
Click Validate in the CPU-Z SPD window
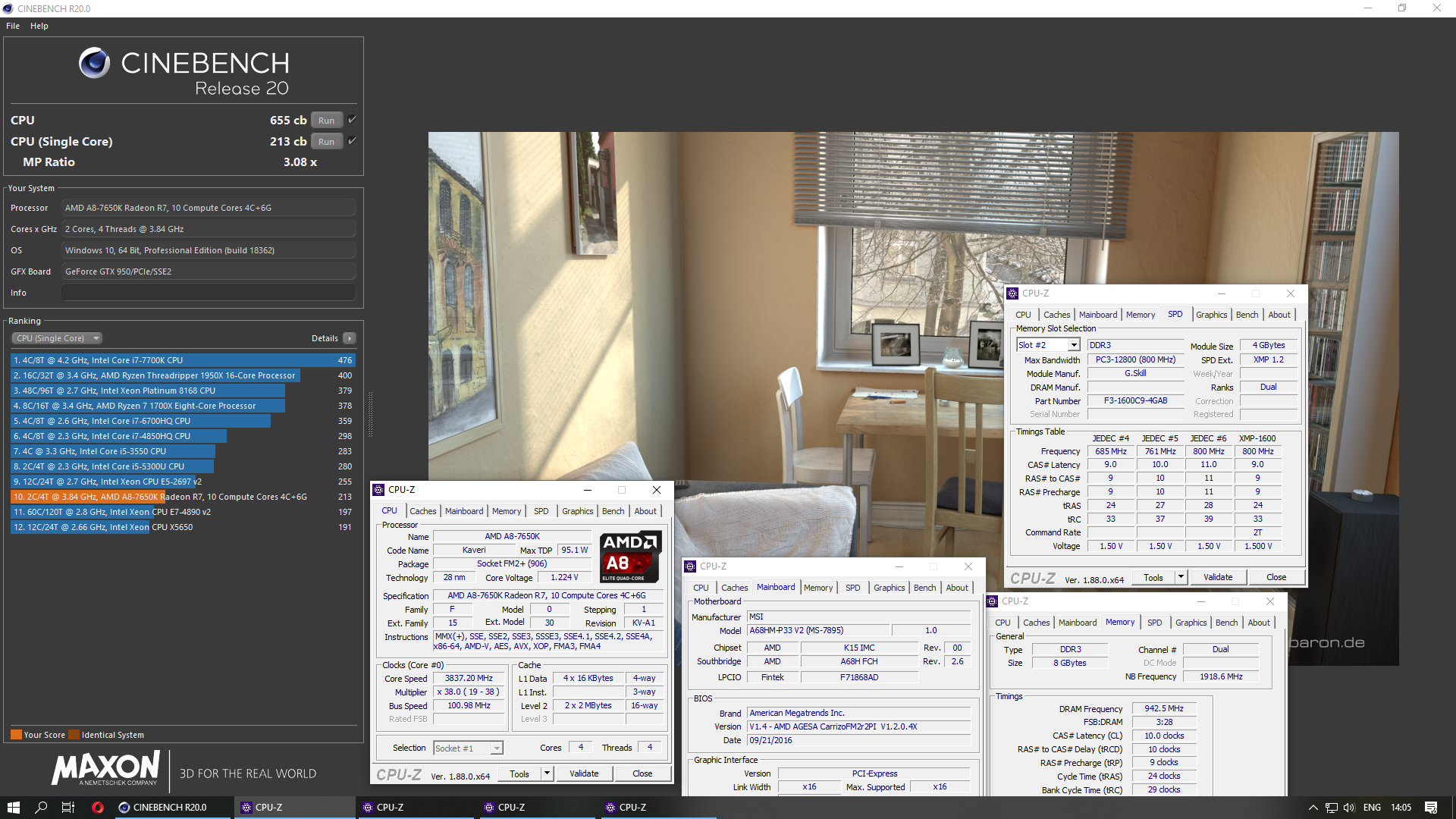tap(1218, 577)
